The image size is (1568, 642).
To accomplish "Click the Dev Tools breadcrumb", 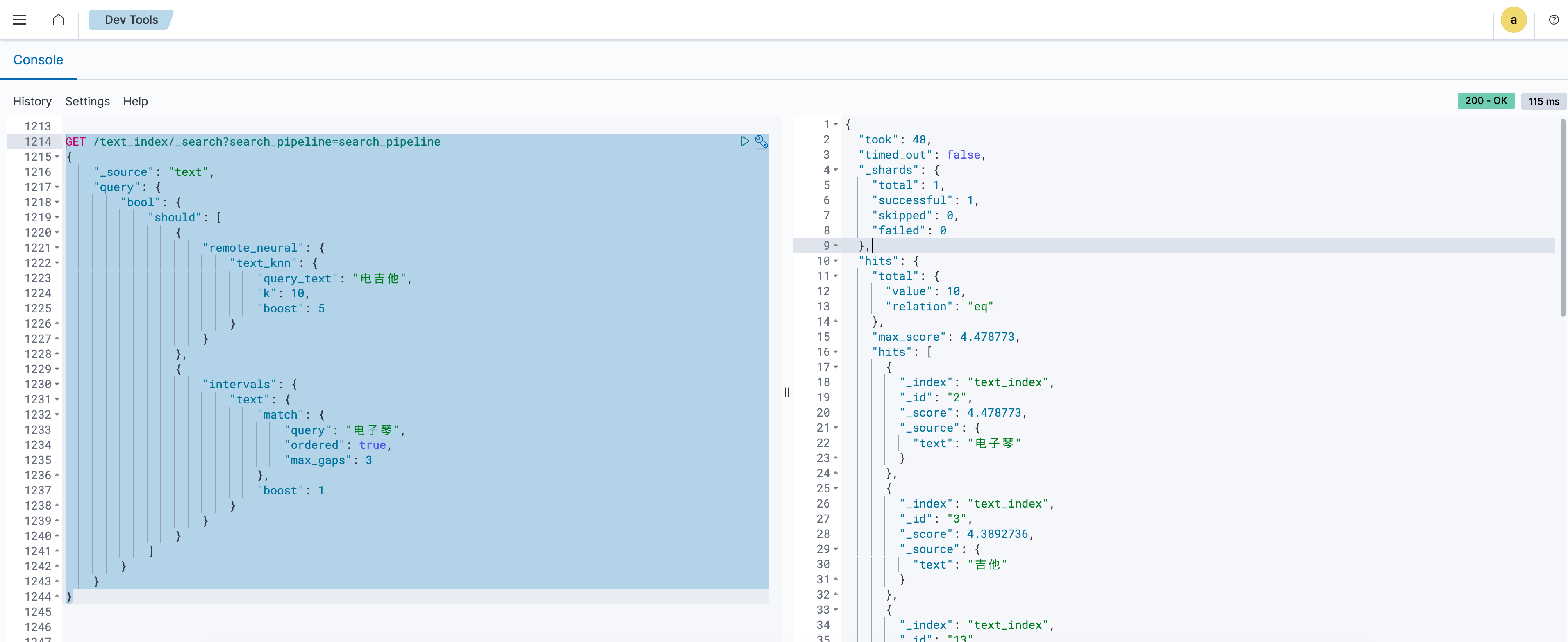I will (131, 20).
